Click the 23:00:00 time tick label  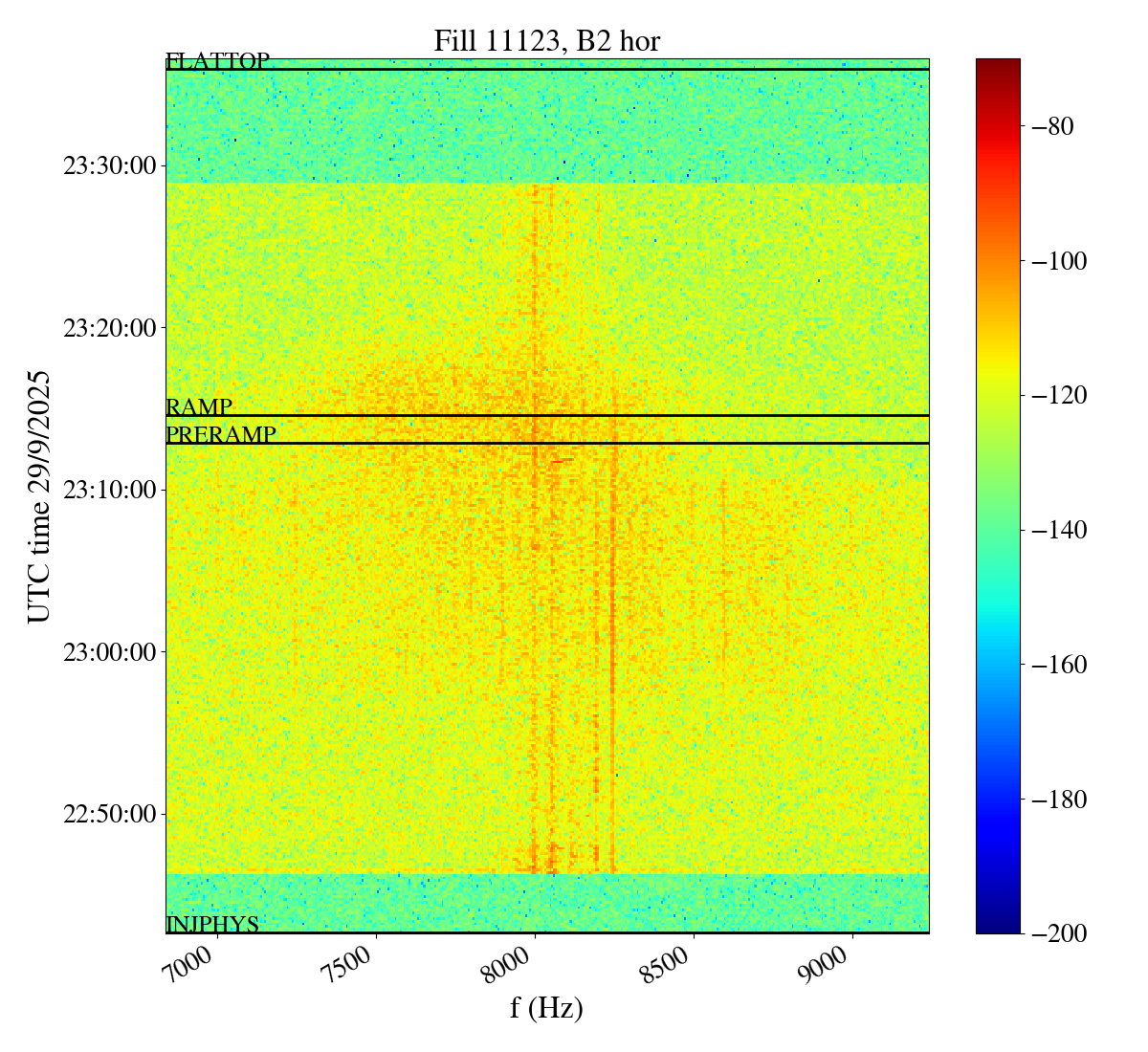pyautogui.click(x=109, y=652)
